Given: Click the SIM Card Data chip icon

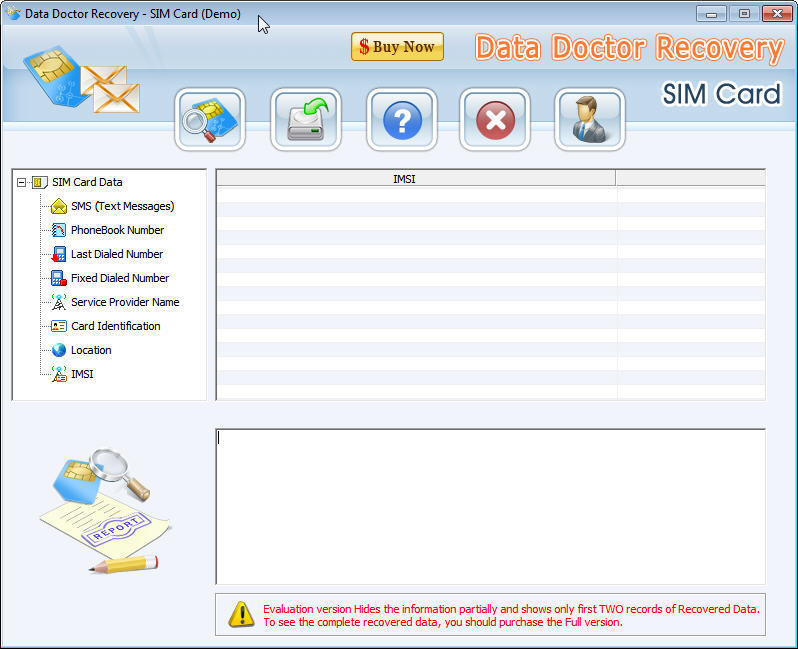Looking at the screenshot, I should [x=39, y=182].
